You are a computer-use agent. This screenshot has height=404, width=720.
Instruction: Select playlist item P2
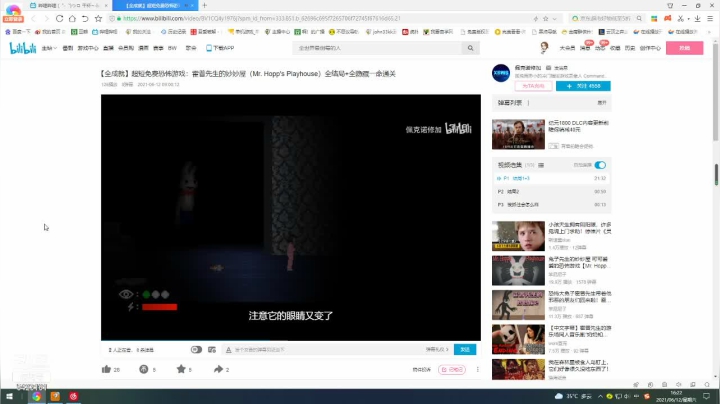[551, 191]
